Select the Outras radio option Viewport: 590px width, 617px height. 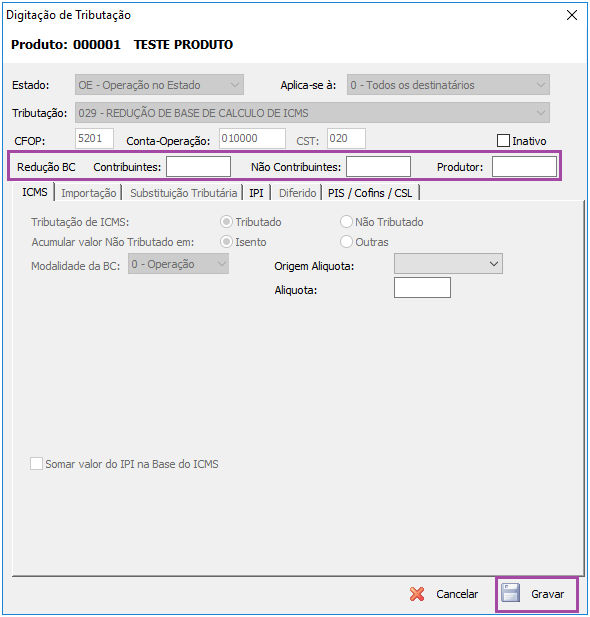[346, 242]
